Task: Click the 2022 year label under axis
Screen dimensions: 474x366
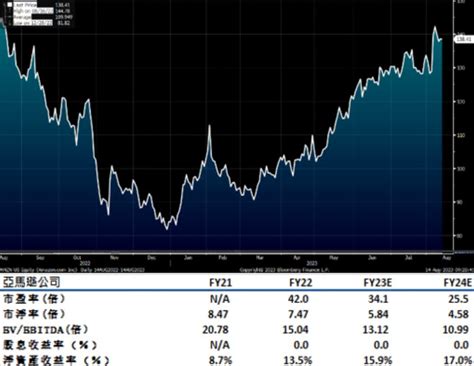Action: pos(85,263)
